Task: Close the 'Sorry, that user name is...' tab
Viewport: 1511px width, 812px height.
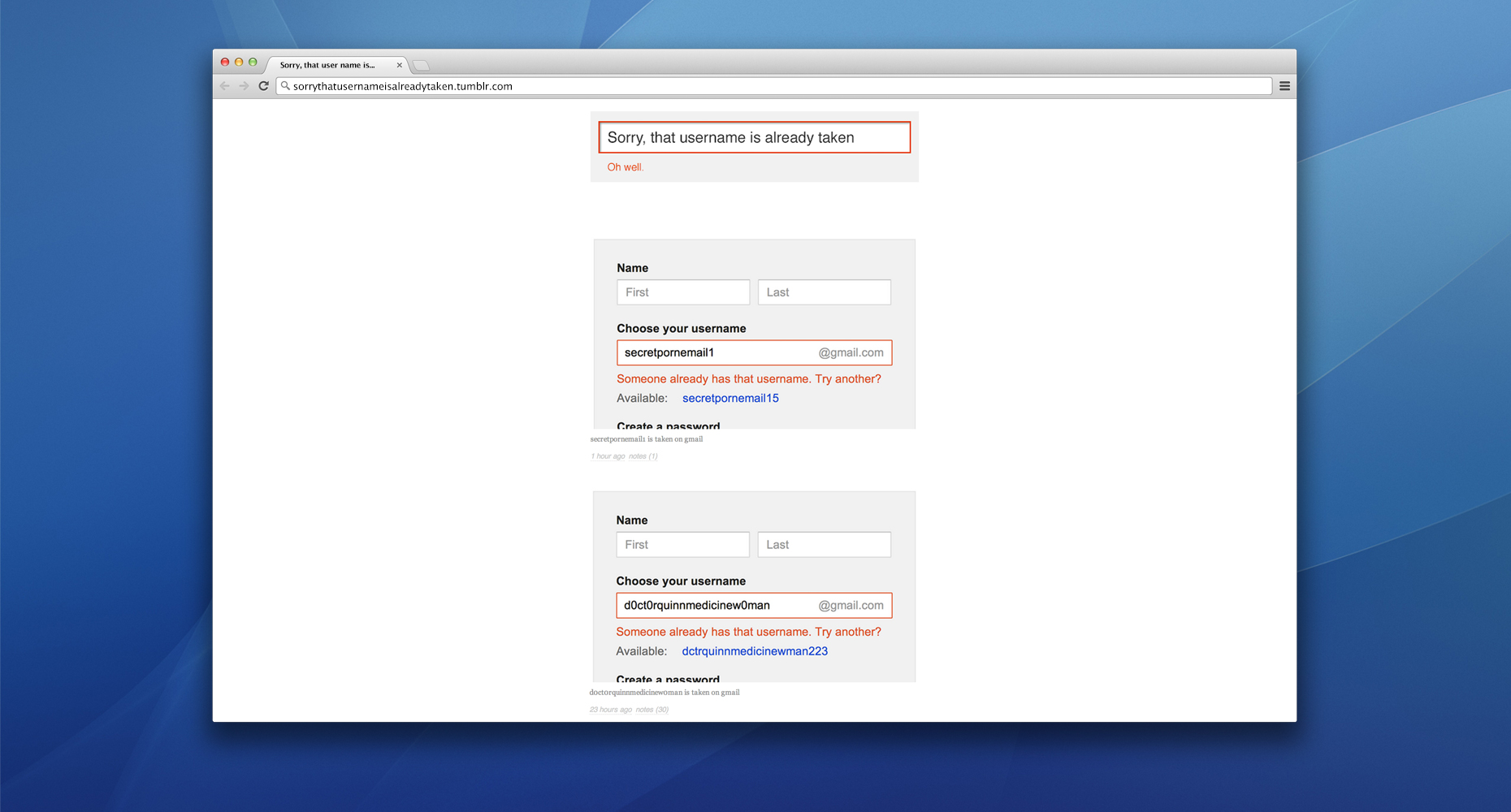Action: click(x=399, y=65)
